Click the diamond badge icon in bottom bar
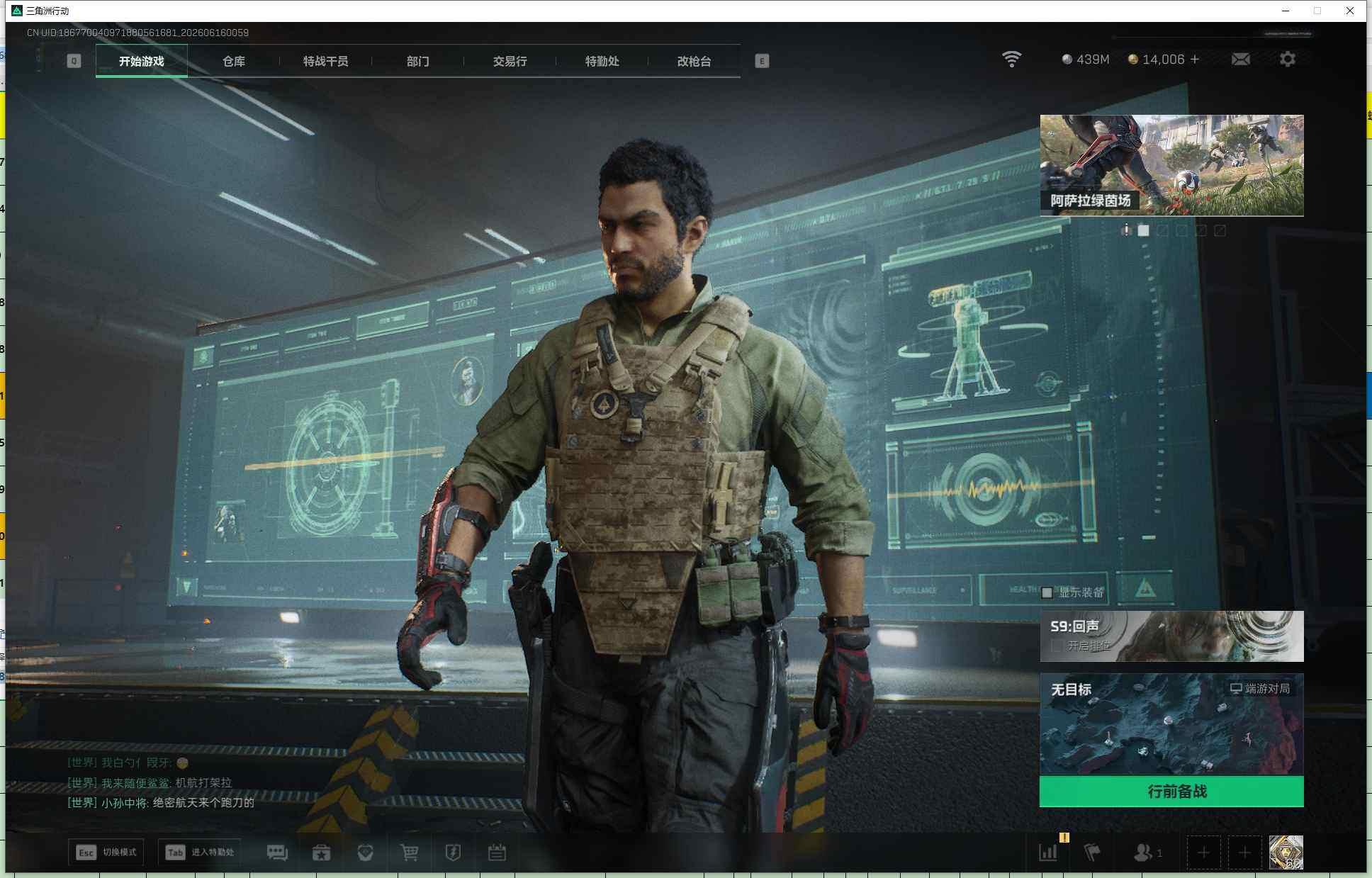This screenshot has height=878, width=1372. 366,852
